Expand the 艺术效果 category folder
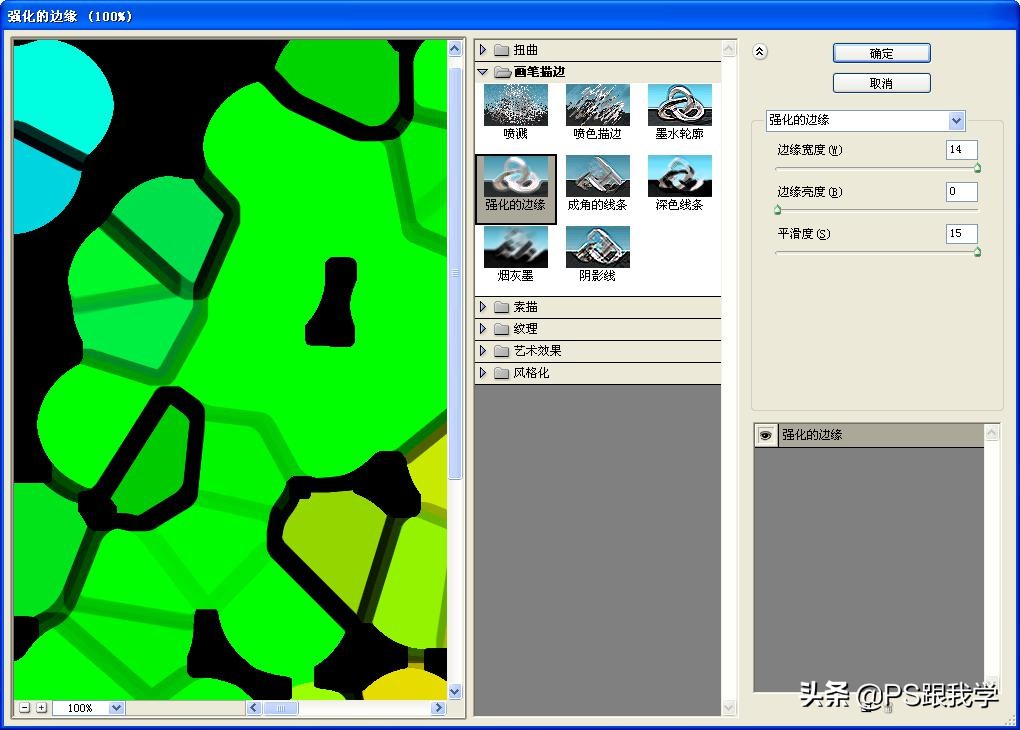 point(484,350)
